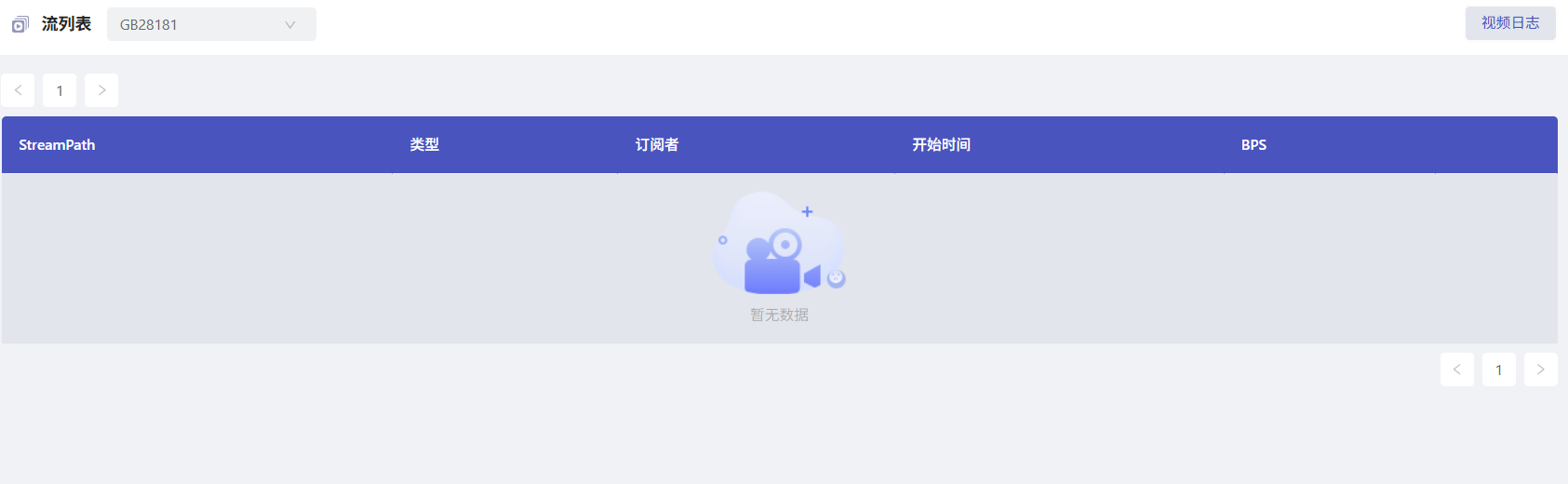The width and height of the screenshot is (1568, 484).
Task: Select page 1 in bottom pagination
Action: (1499, 370)
